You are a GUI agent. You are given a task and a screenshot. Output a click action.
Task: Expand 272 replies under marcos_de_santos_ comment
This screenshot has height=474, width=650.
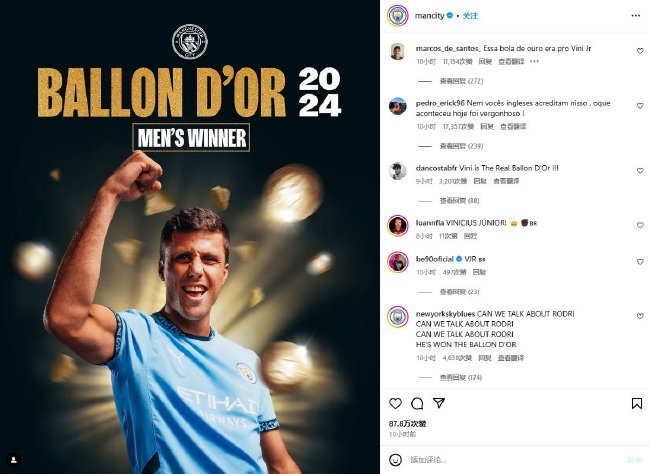pyautogui.click(x=461, y=81)
